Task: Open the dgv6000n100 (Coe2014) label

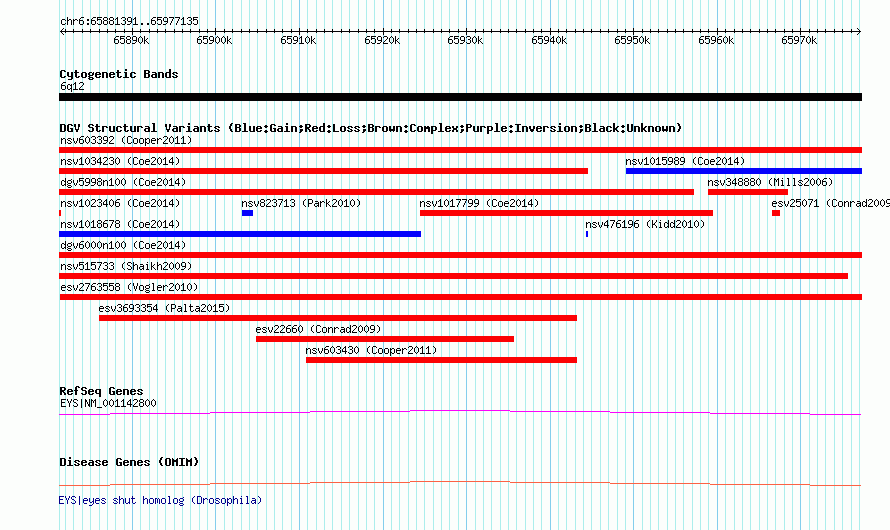Action: pyautogui.click(x=123, y=245)
